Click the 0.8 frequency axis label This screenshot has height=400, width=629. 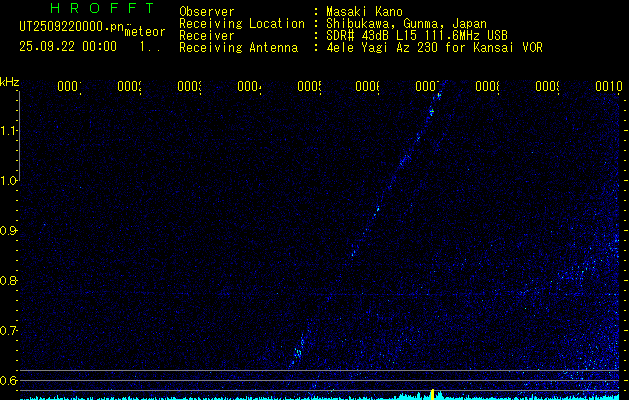coord(8,280)
